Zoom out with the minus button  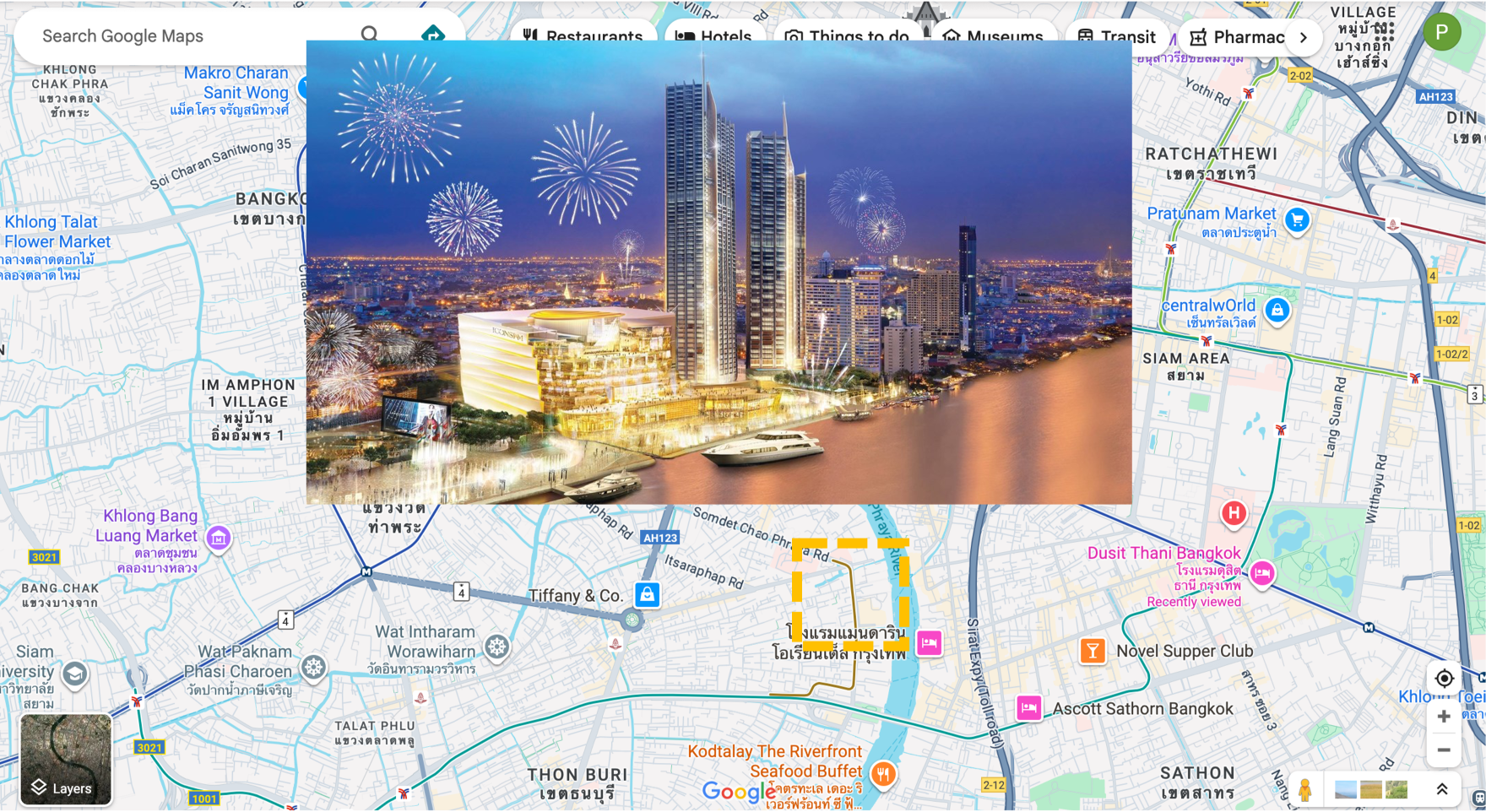tap(1444, 750)
